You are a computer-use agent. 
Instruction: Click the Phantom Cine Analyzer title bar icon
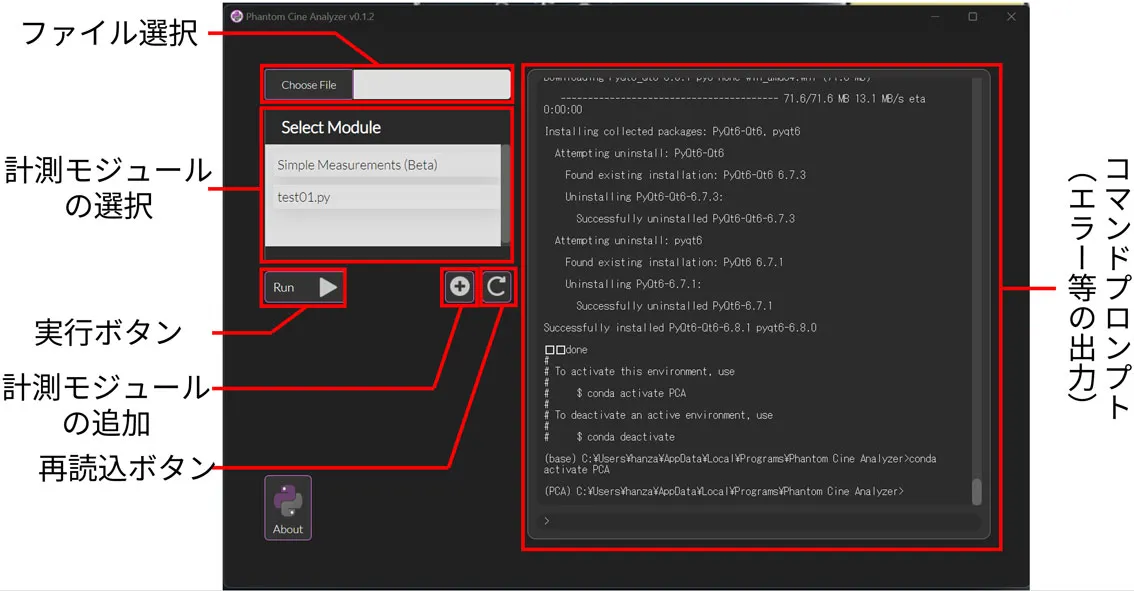[x=236, y=17]
